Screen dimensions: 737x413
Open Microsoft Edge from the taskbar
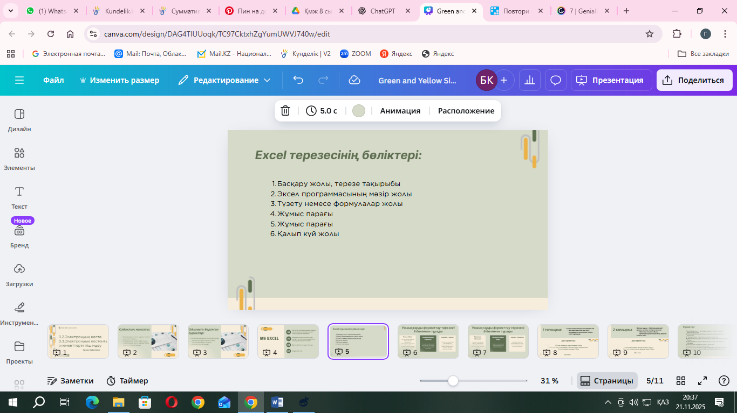[92, 402]
